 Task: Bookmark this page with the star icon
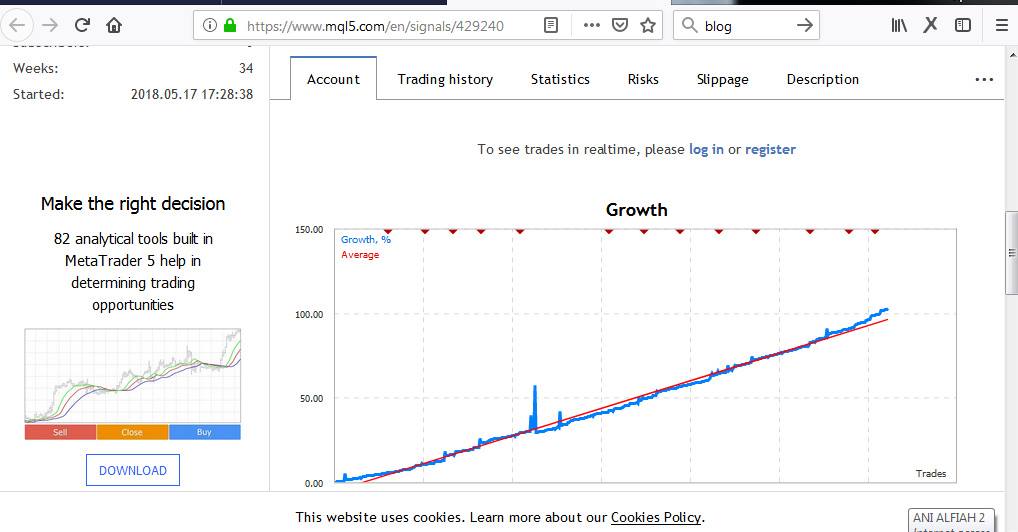648,25
